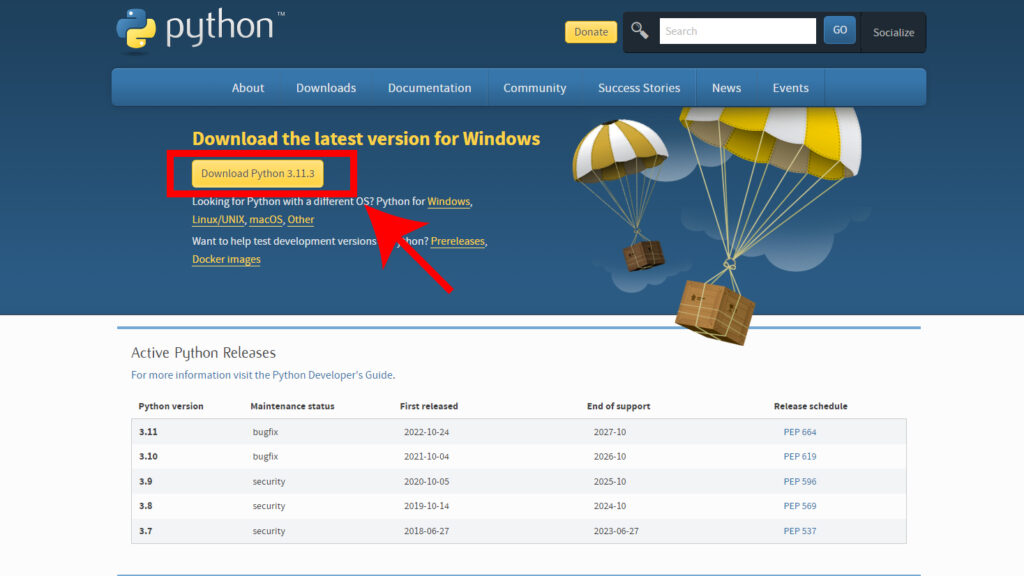Screen dimensions: 1024x576
Task: Click the 2021-10-04 first released date
Action: [426, 456]
